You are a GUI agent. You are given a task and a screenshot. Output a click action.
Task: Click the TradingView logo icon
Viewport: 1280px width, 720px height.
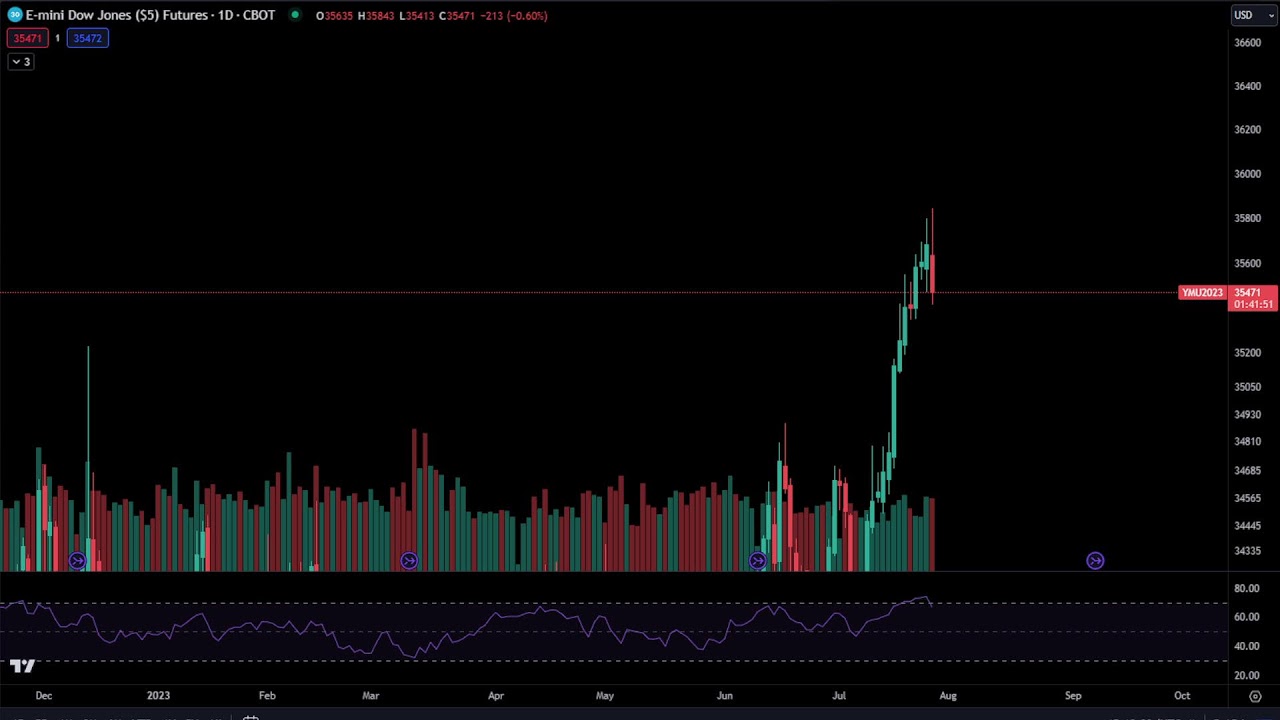point(22,666)
